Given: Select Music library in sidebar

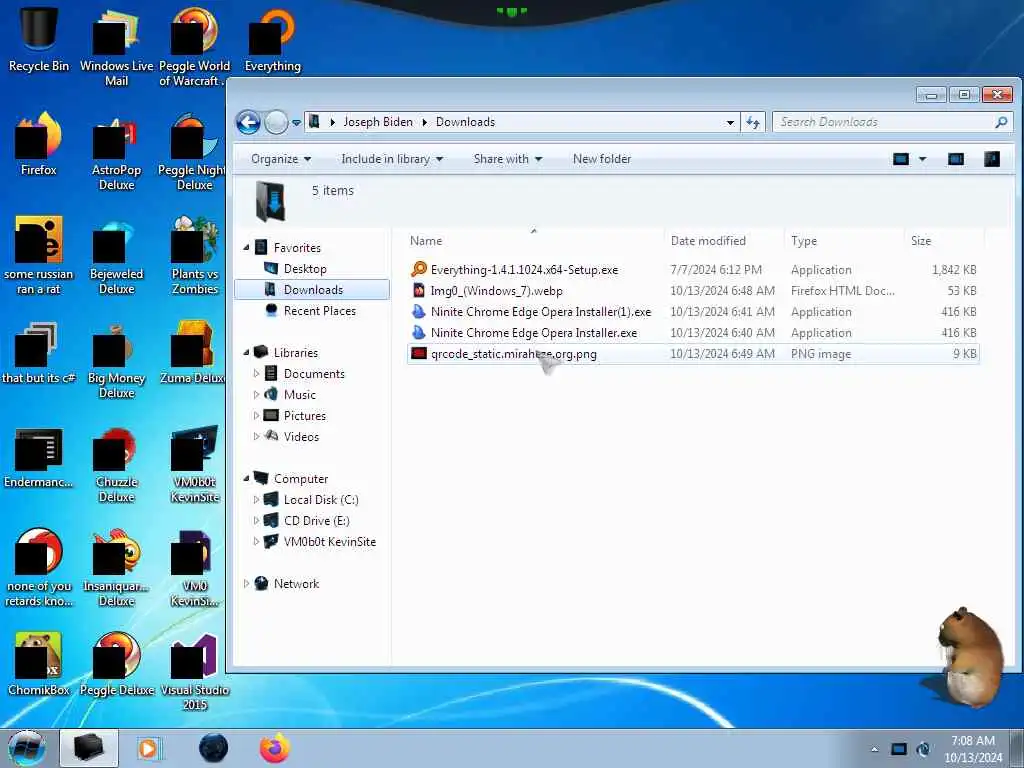Looking at the screenshot, I should click(299, 394).
